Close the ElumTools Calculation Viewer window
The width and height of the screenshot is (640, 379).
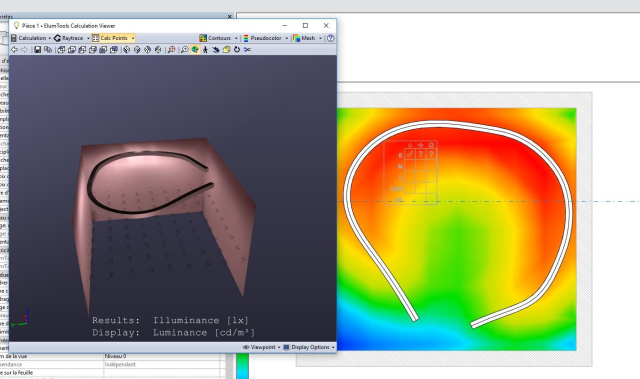[326, 25]
